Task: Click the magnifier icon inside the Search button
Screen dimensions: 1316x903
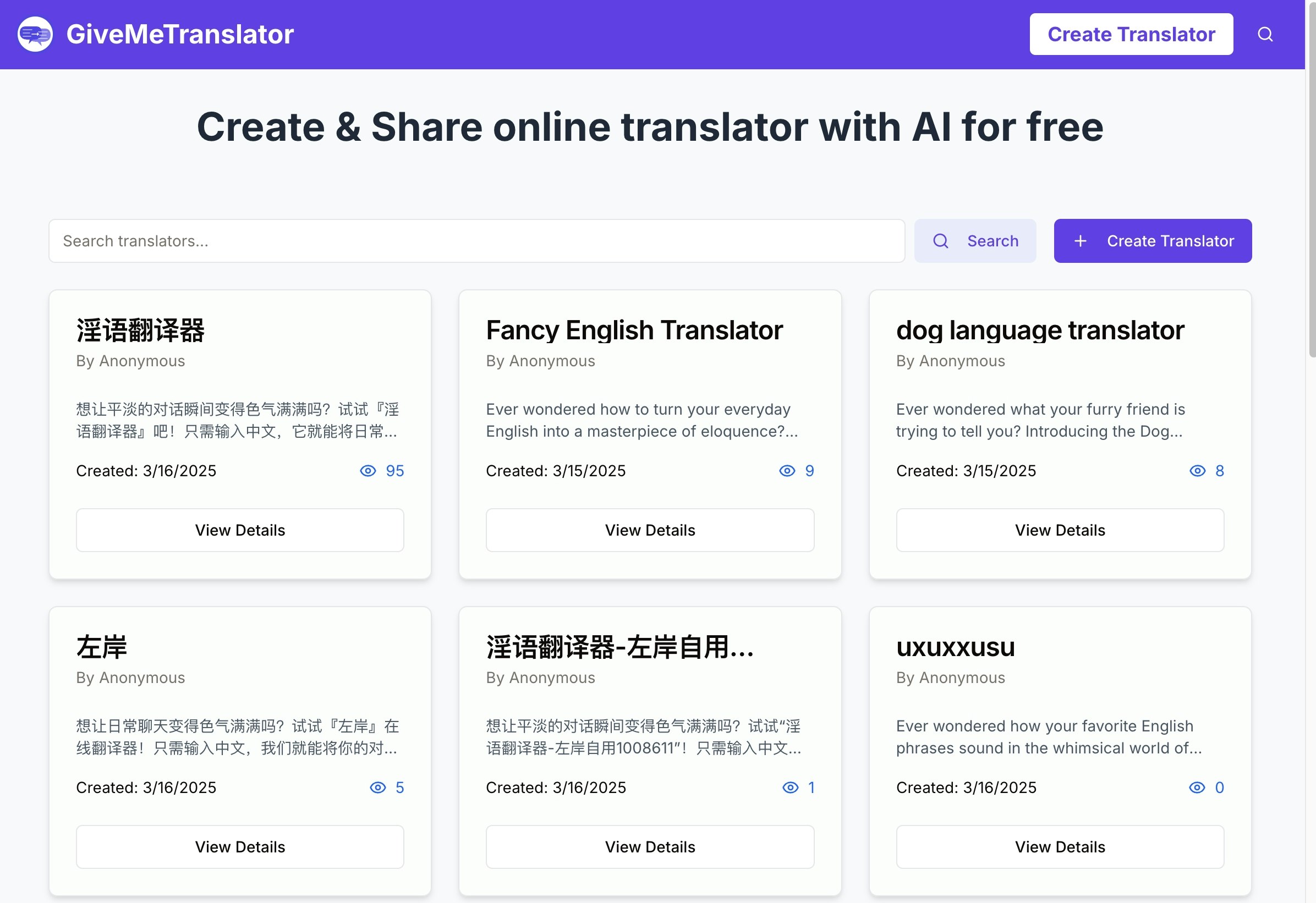Action: pos(941,241)
